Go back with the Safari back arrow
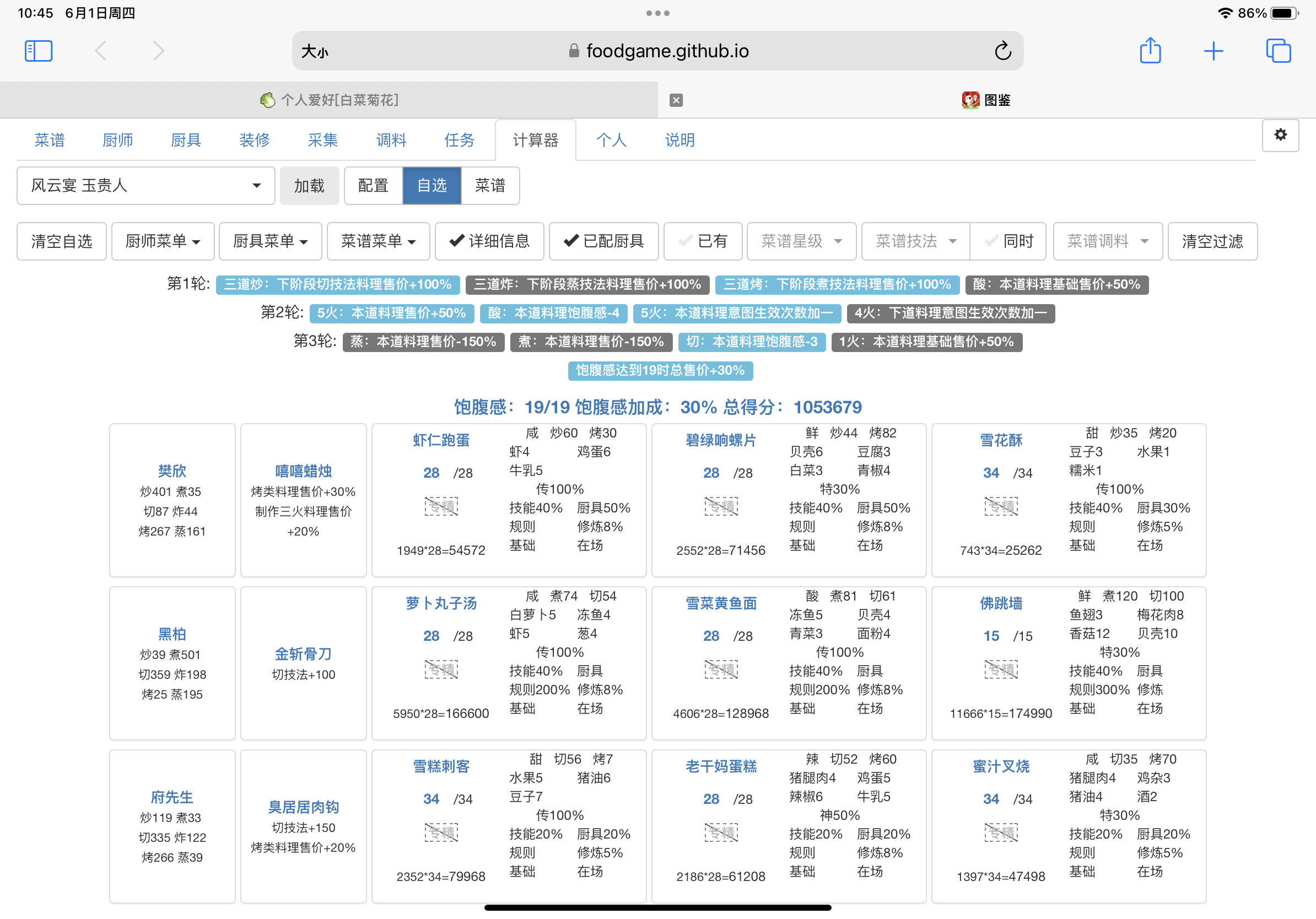Viewport: 1316px width, 919px height. [x=100, y=51]
